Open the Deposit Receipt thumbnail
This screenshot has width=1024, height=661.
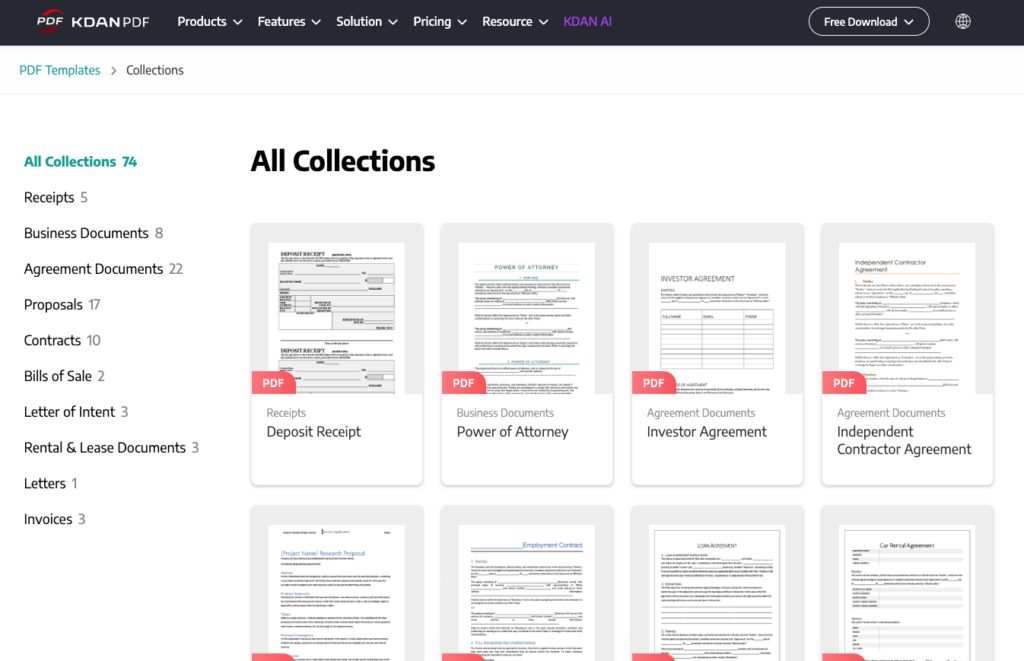[x=336, y=318]
